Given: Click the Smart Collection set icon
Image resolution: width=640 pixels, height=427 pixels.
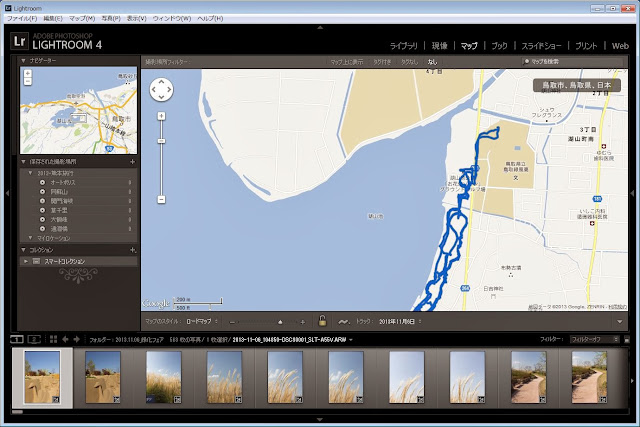Looking at the screenshot, I should [x=36, y=261].
